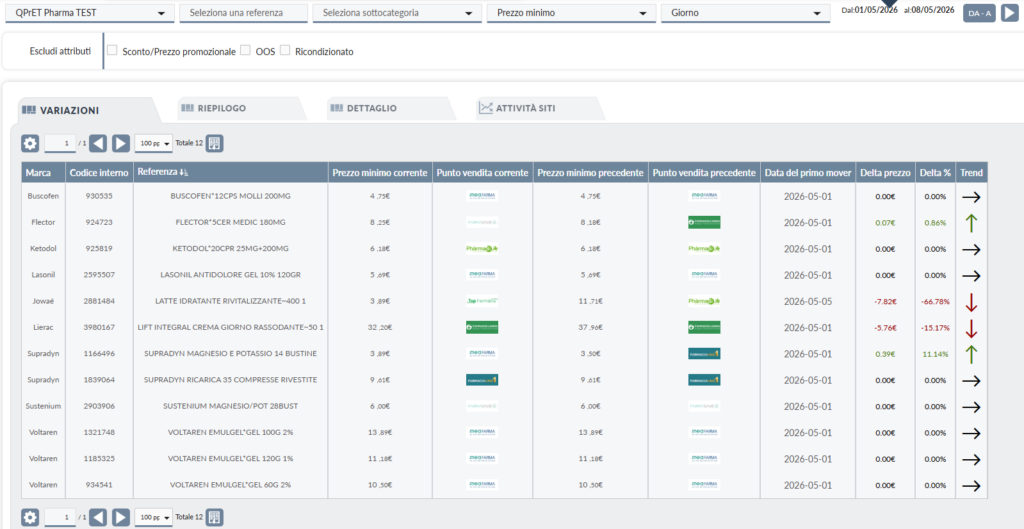
Task: Click the play arrow next to DA - A
Action: pos(1010,12)
